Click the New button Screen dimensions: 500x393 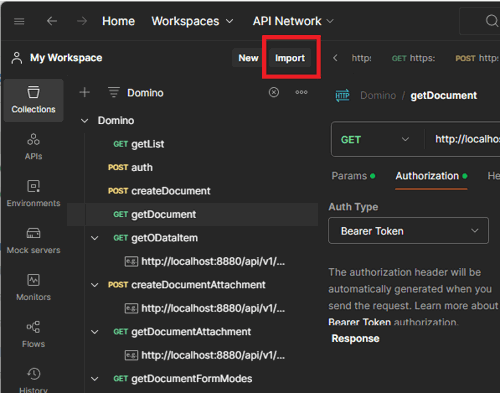[x=248, y=58]
